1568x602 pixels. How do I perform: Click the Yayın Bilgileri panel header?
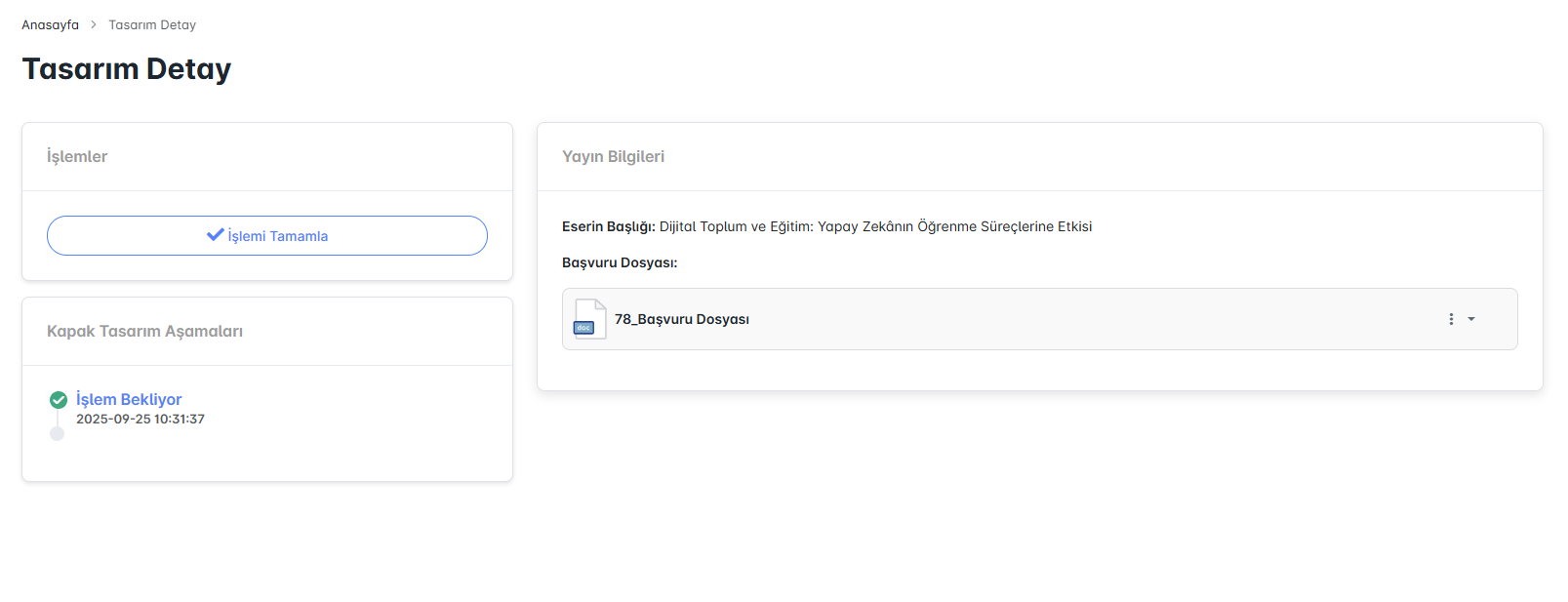pos(613,156)
